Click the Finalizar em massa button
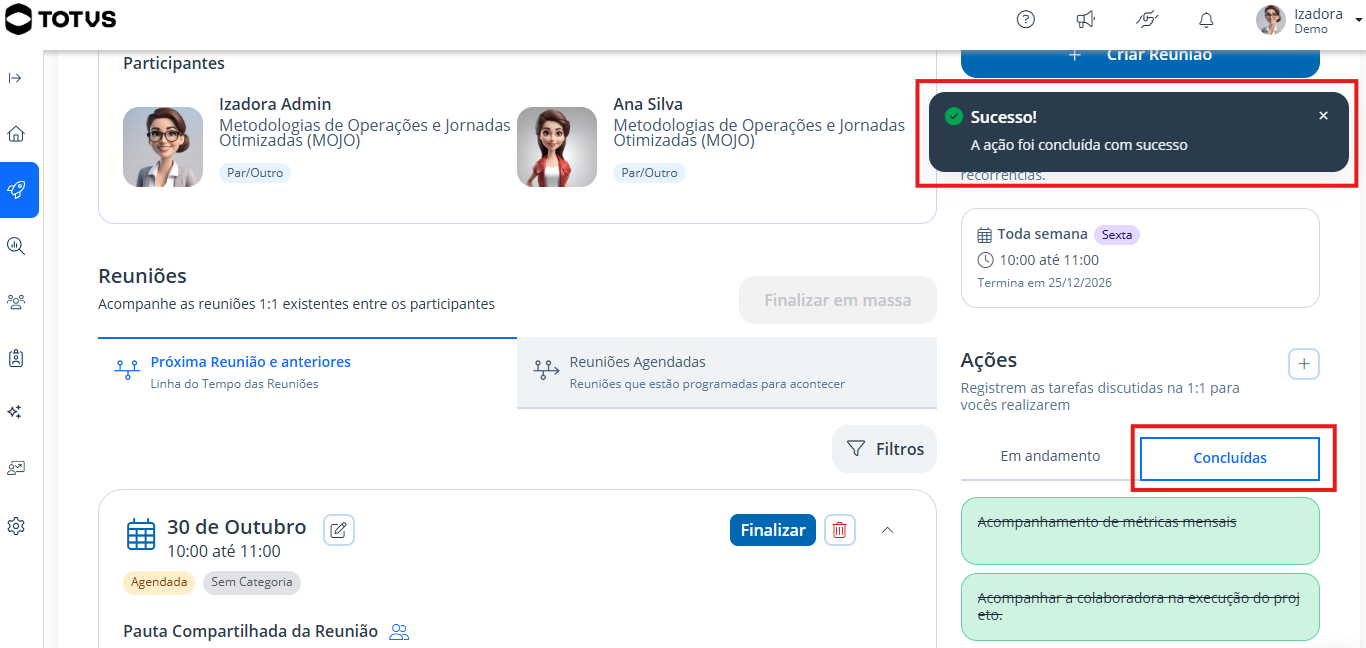This screenshot has height=648, width=1366. 838,300
